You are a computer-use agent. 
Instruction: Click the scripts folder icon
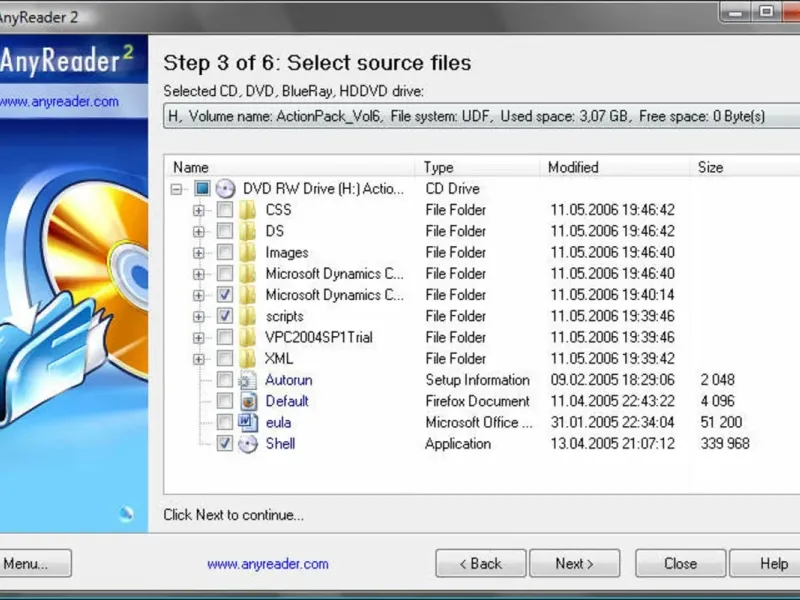(x=248, y=316)
